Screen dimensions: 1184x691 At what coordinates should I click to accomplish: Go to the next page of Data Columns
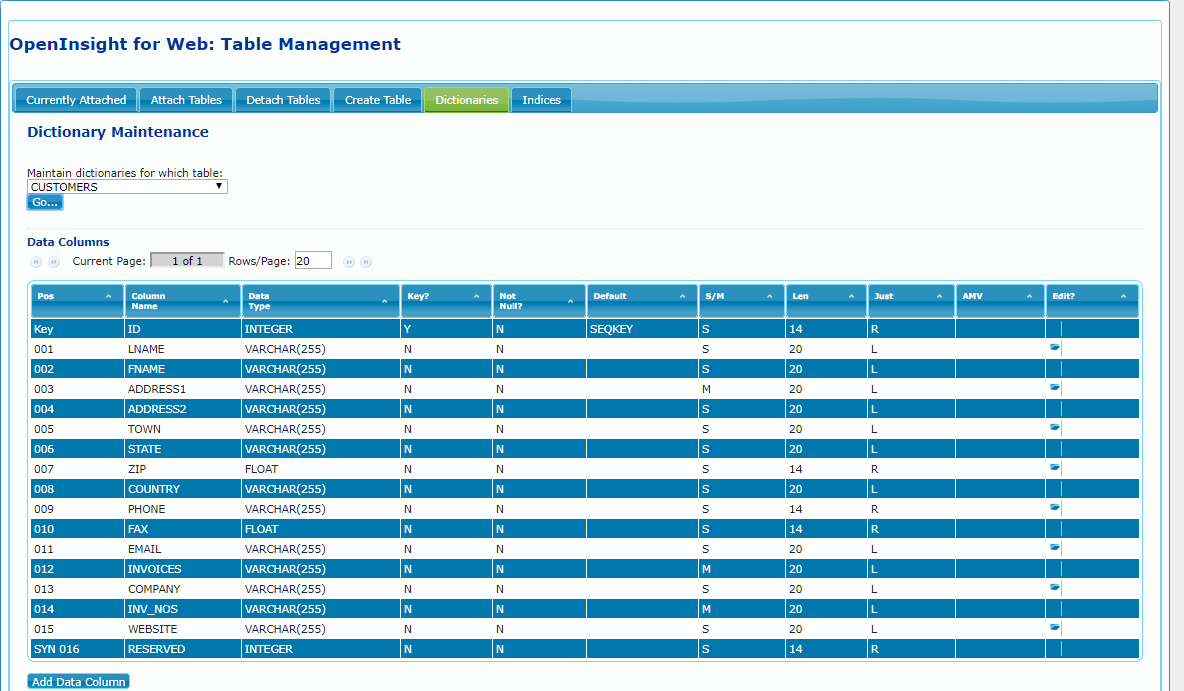click(349, 262)
